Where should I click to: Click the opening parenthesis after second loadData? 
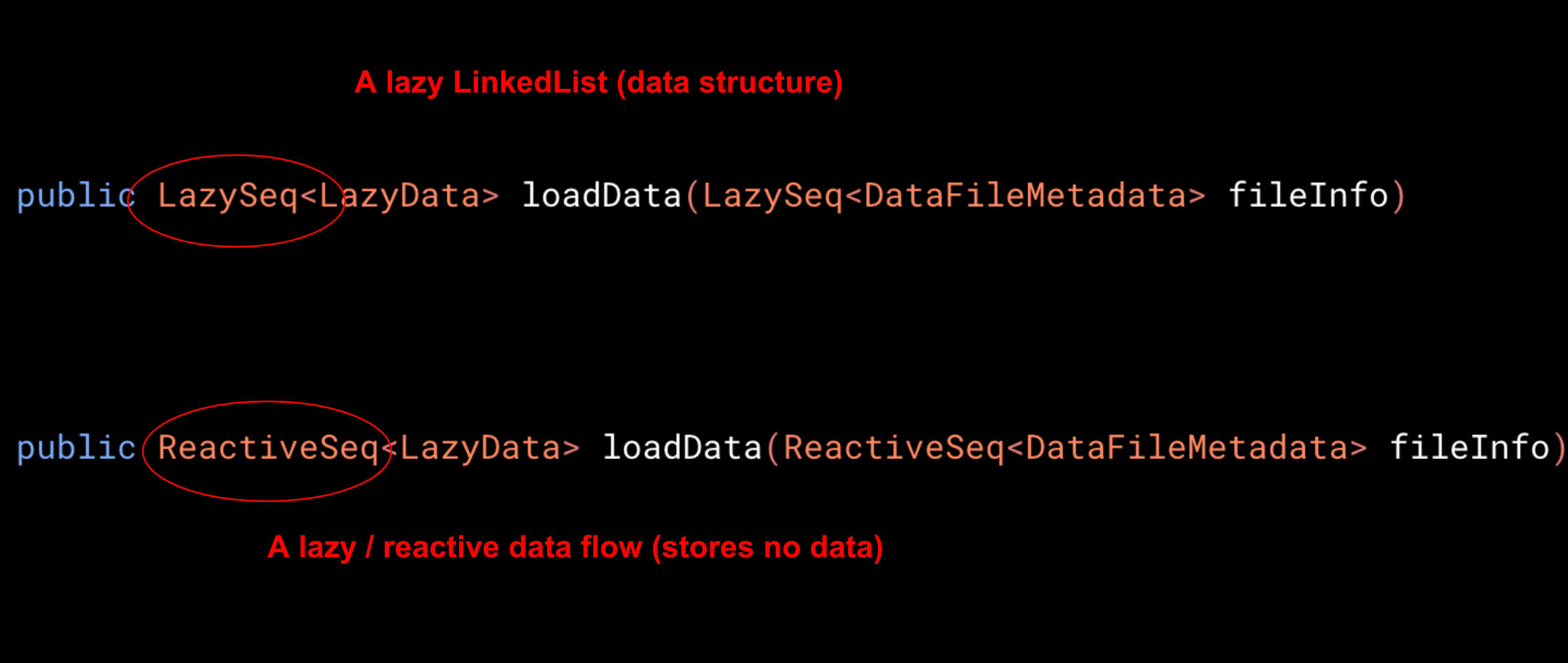click(772, 449)
